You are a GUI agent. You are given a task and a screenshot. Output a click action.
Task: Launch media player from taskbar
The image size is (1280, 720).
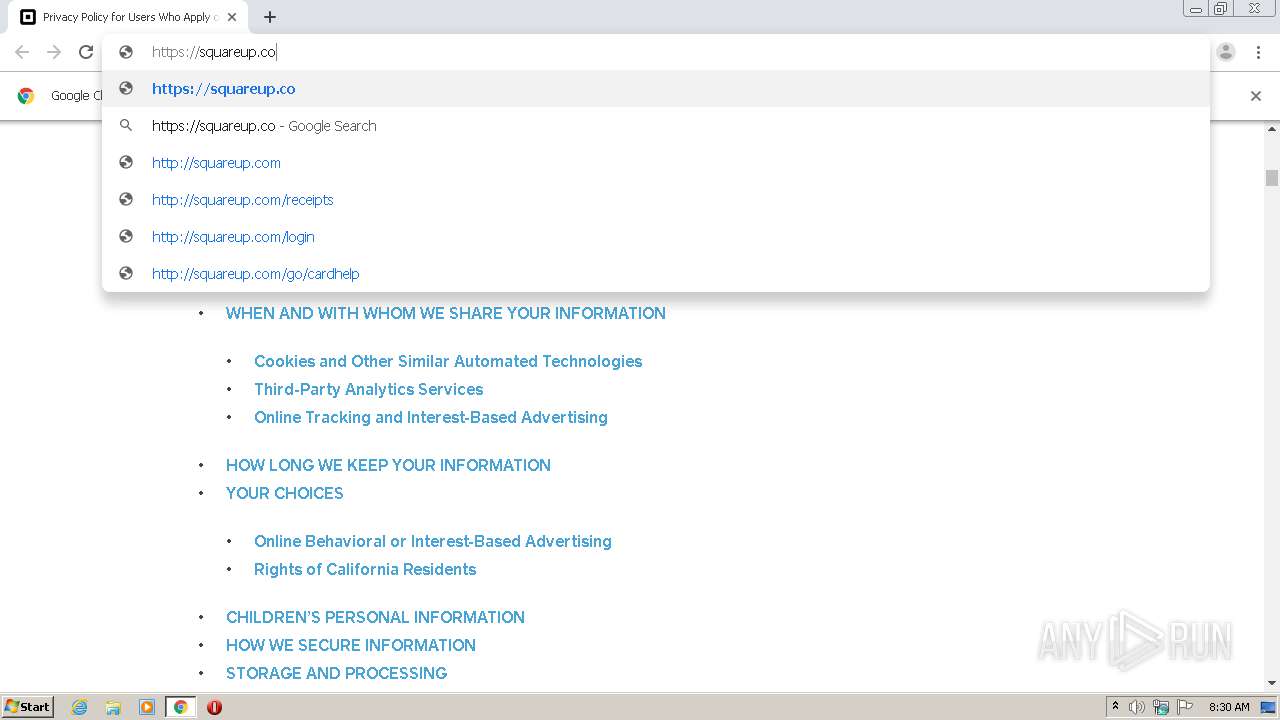pos(147,707)
